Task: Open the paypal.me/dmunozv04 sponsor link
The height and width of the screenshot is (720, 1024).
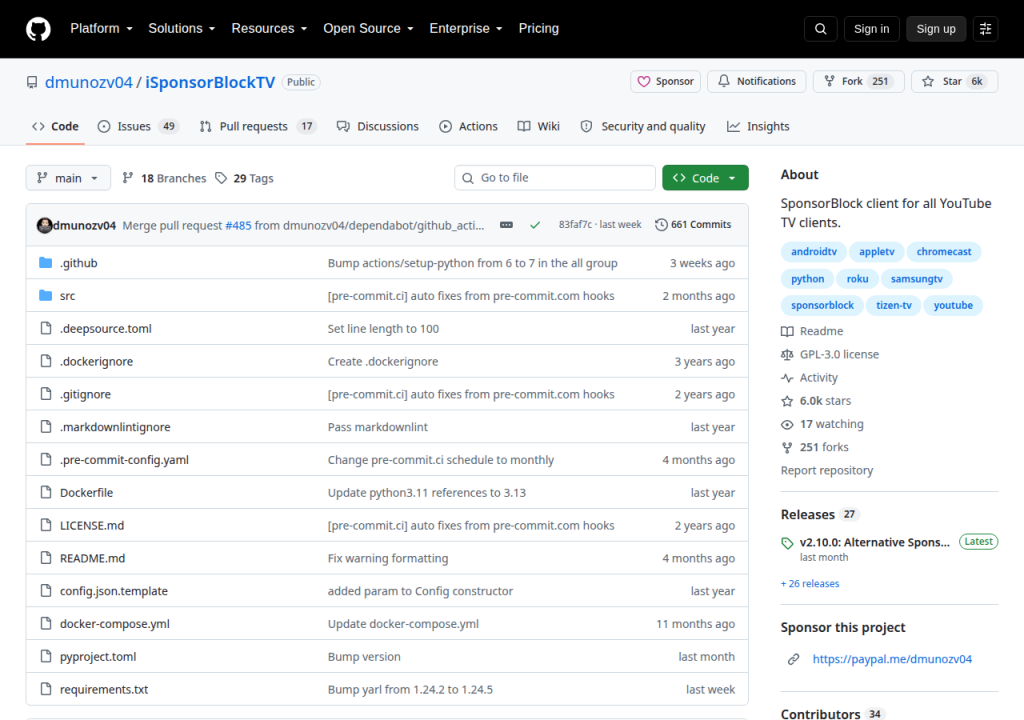Action: pos(892,659)
